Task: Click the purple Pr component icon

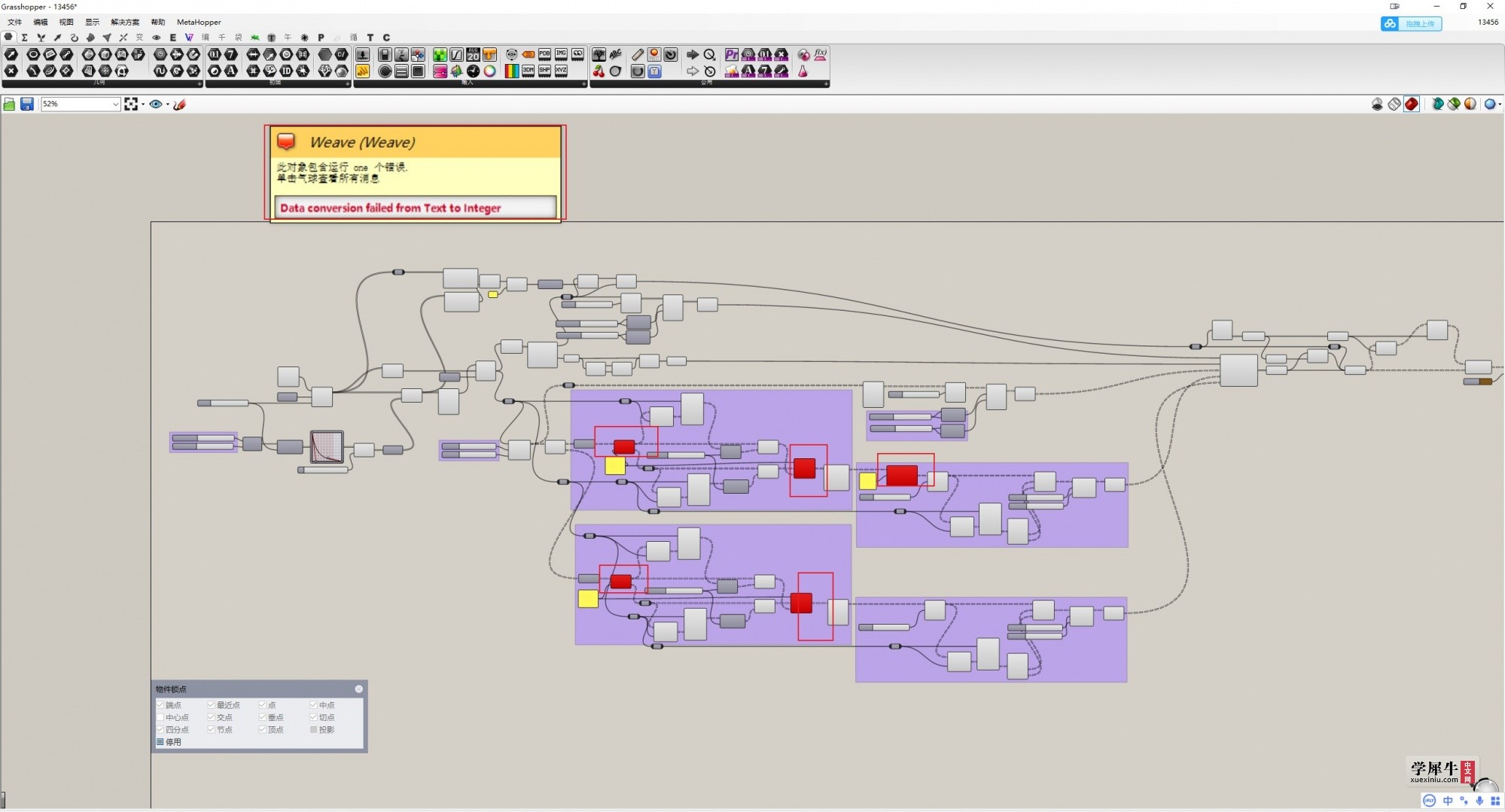Action: 731,54
